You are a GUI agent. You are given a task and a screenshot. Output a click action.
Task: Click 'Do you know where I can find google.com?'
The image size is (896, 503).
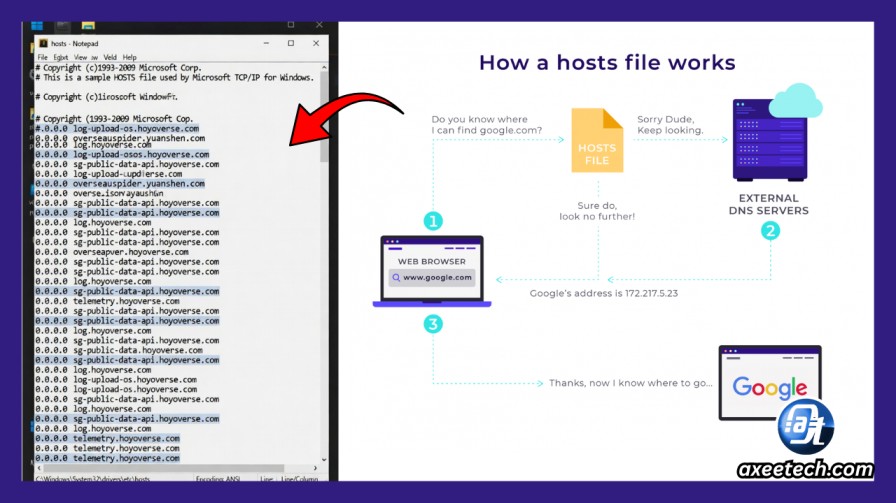point(486,125)
